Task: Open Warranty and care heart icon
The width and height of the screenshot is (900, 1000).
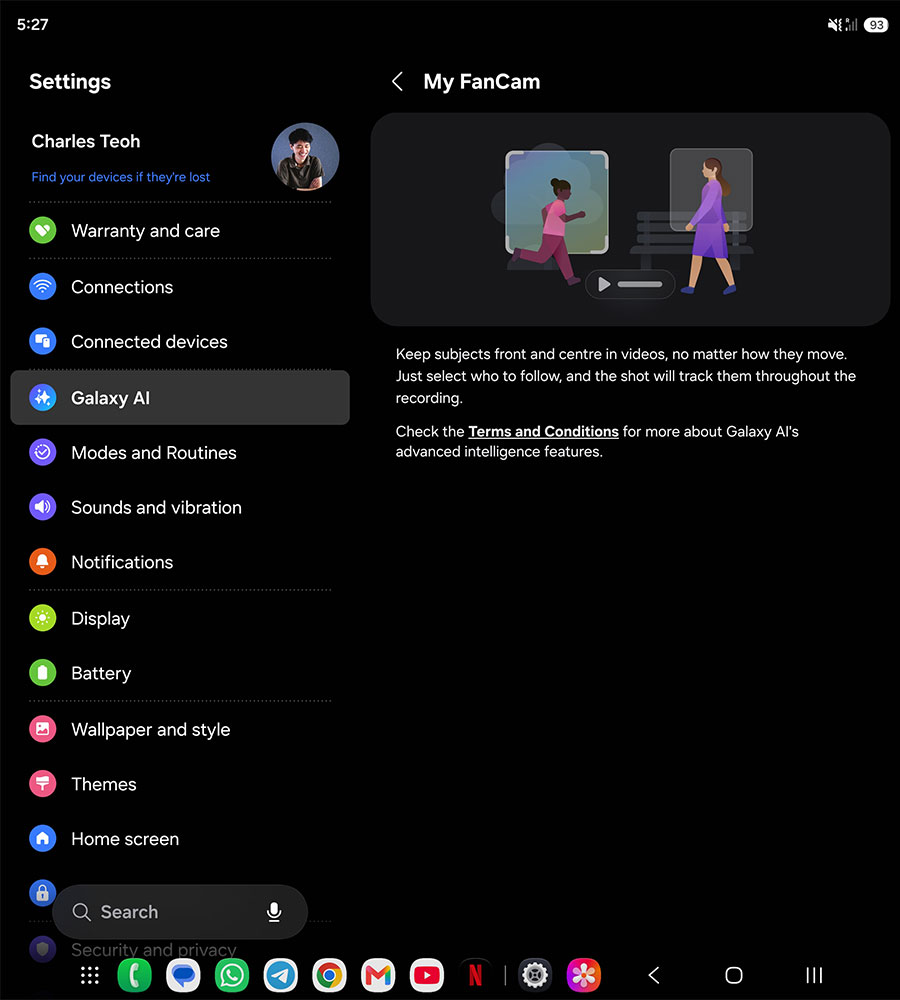Action: [43, 230]
